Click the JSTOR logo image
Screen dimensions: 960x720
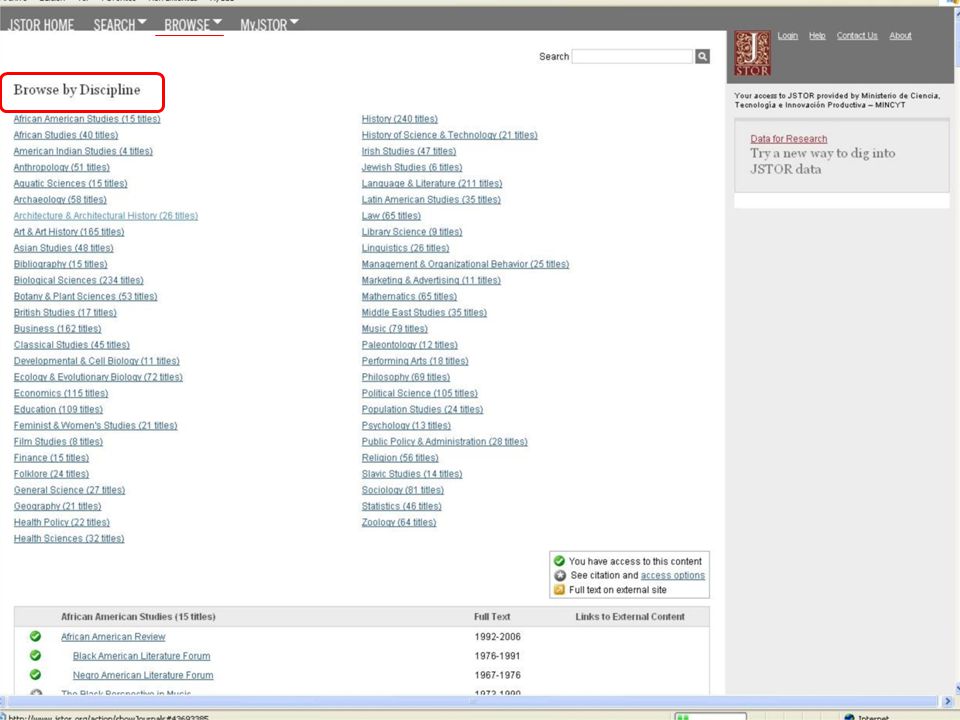(x=752, y=54)
